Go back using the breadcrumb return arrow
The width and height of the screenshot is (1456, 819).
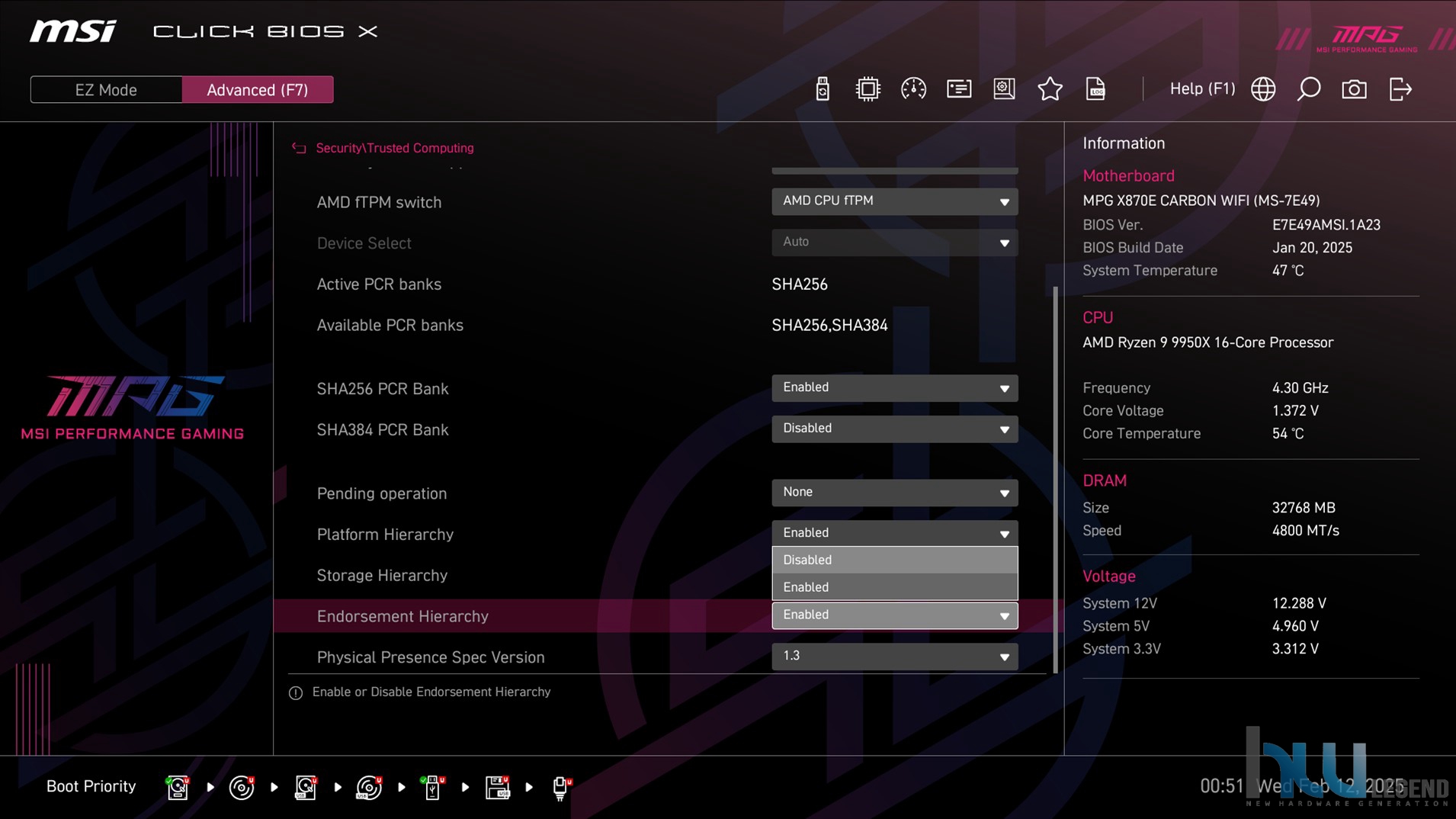299,148
